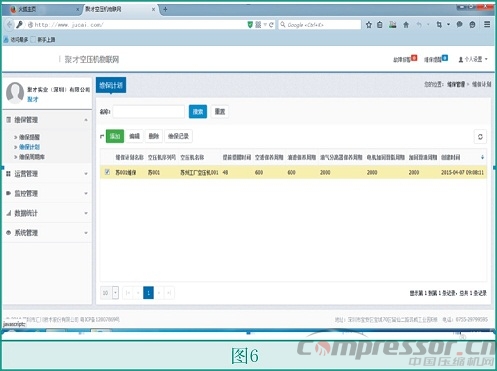Close the 火狐主页 tab

tap(77, 9)
